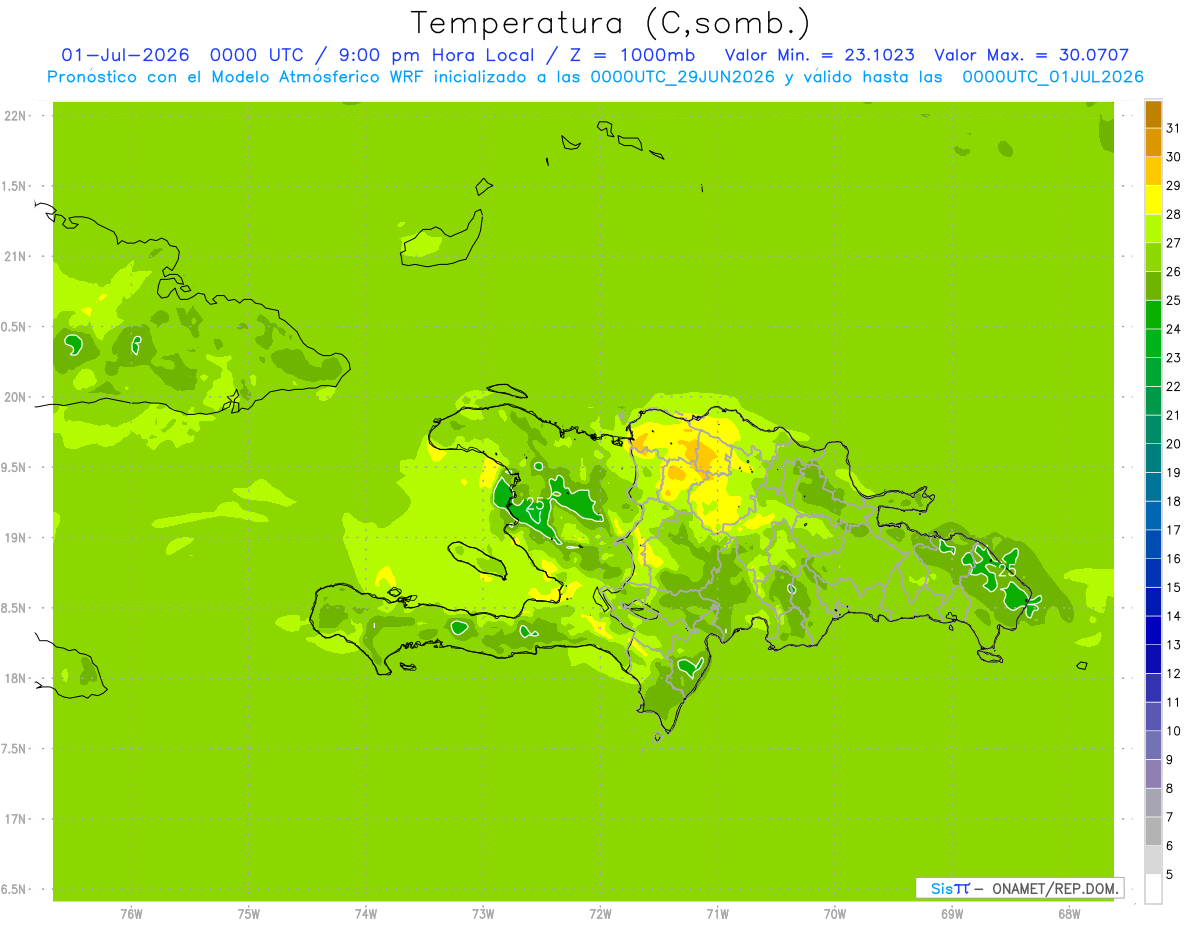This screenshot has height=927, width=1200.
Task: Click the colorbar label 23
Action: pos(1173,358)
